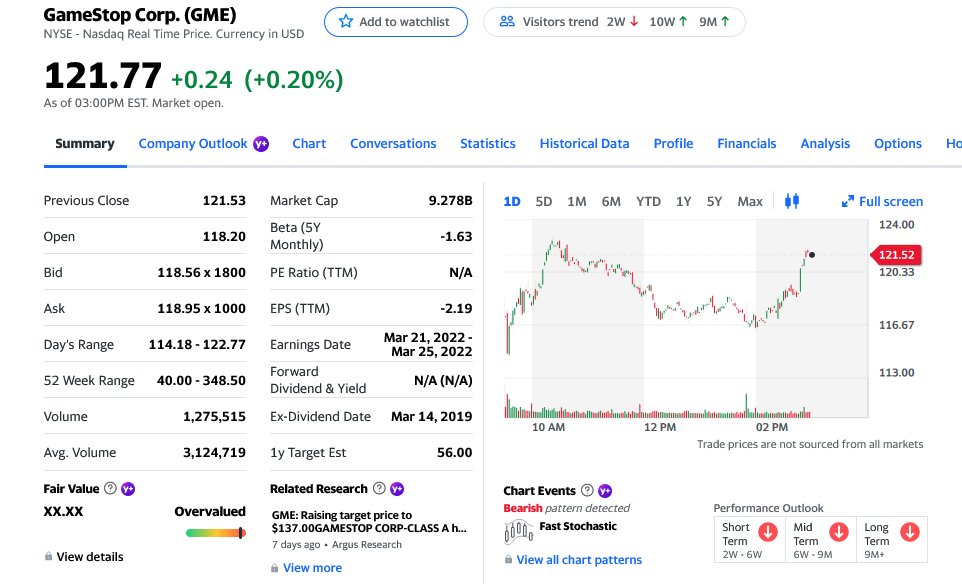
Task: Add GameStop to watchlist
Action: pyautogui.click(x=396, y=22)
